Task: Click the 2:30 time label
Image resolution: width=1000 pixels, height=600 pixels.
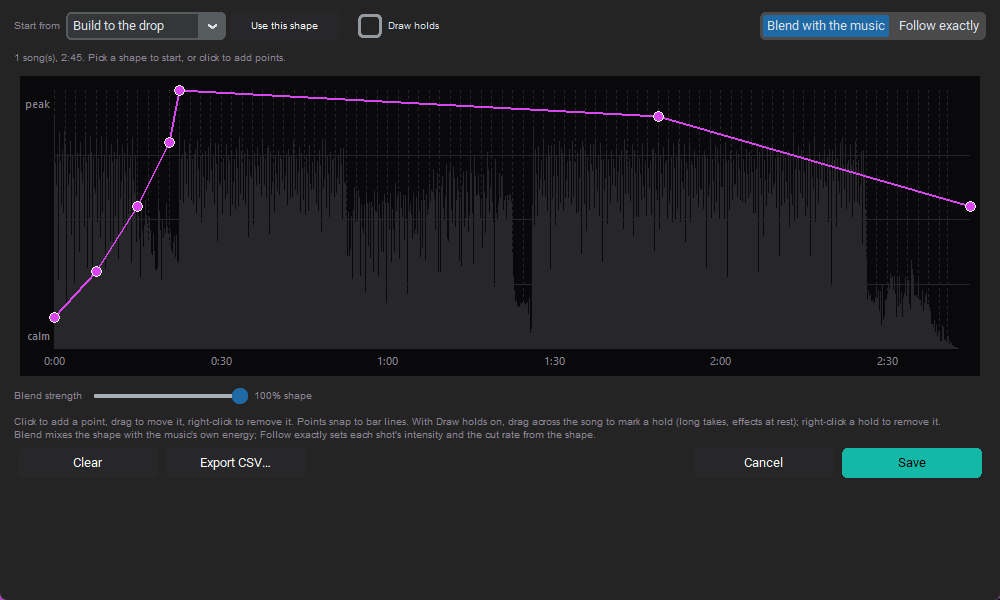Action: [887, 362]
